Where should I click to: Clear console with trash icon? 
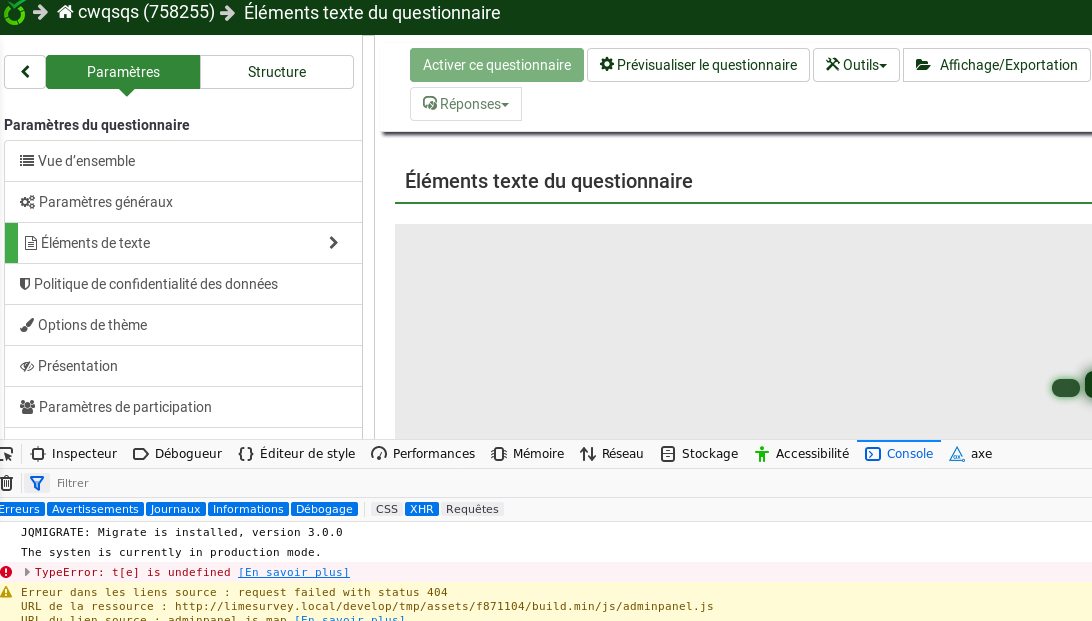[6, 483]
